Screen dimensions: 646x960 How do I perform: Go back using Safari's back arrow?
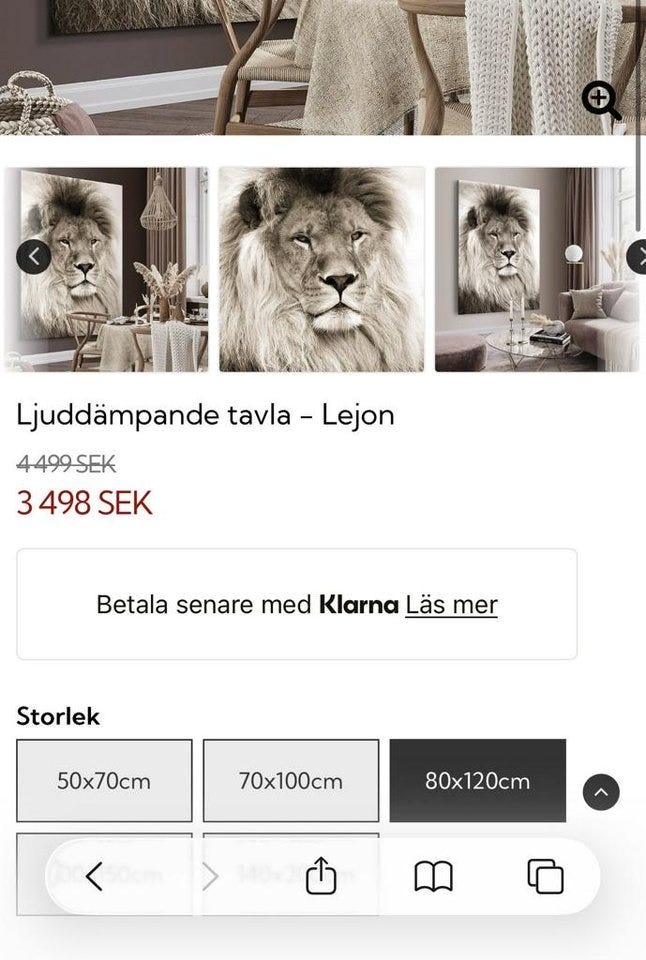(94, 877)
